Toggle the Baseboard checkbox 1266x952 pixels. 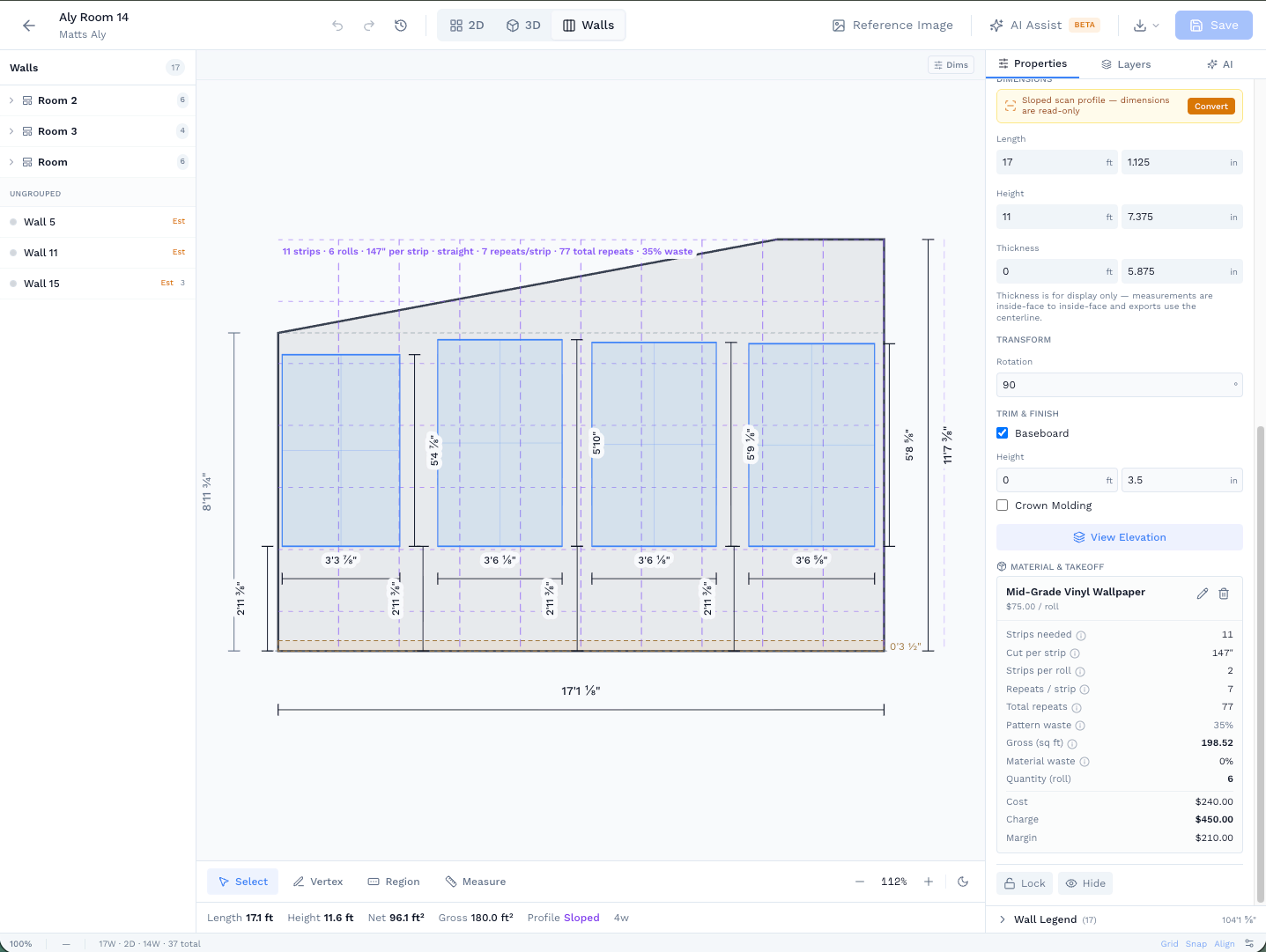tap(1003, 433)
